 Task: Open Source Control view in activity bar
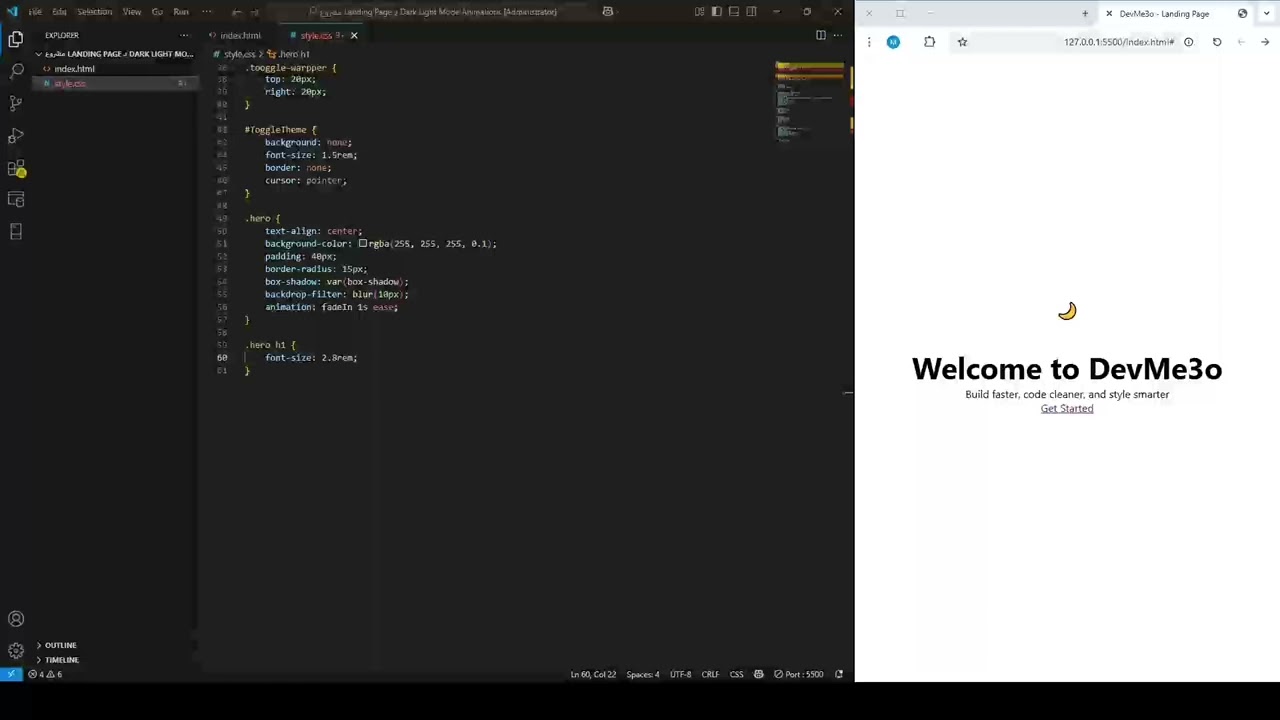pos(16,103)
